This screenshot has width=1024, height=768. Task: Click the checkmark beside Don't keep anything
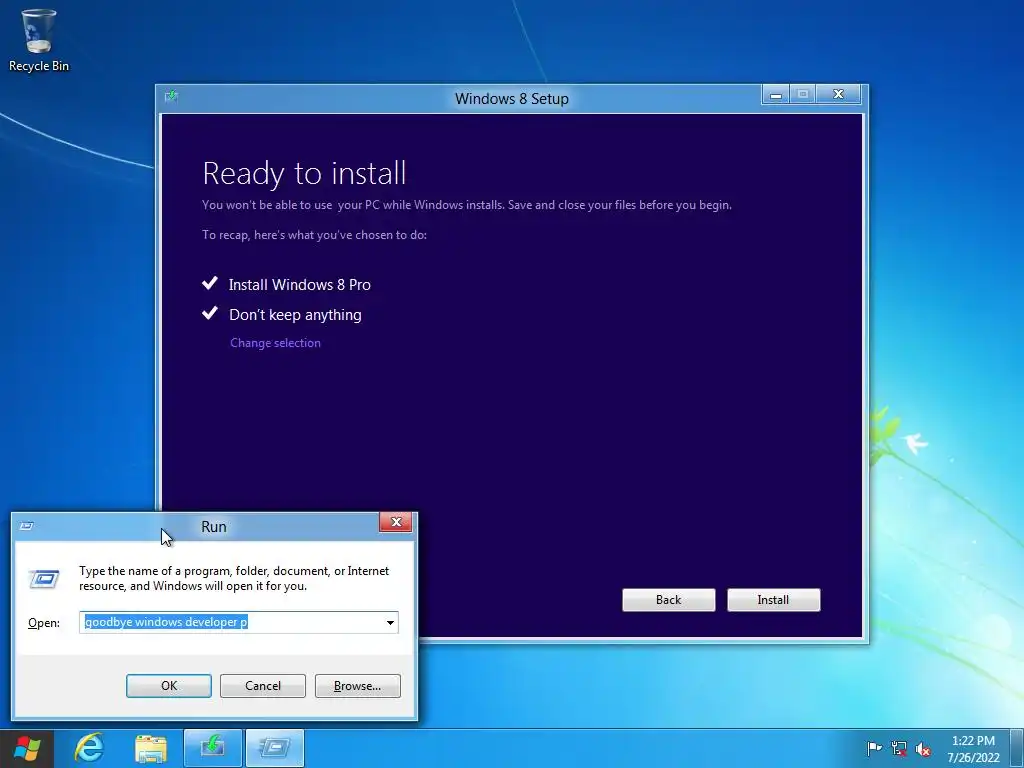pyautogui.click(x=210, y=313)
